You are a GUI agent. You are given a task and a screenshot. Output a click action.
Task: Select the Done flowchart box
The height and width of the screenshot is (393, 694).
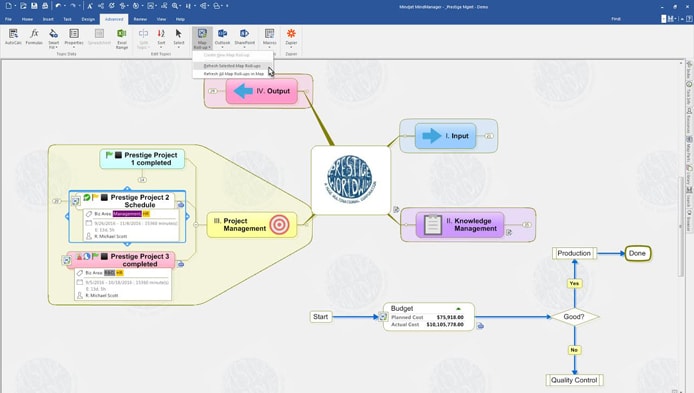coord(637,253)
